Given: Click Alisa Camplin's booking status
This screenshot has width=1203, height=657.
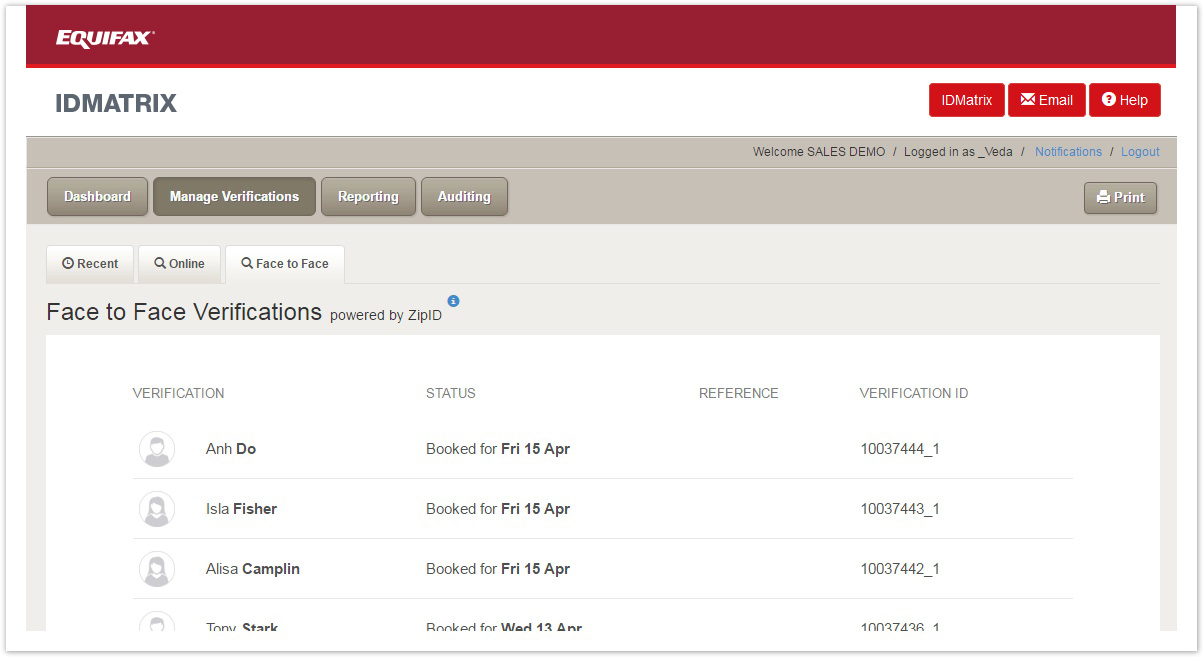Looking at the screenshot, I should (498, 569).
